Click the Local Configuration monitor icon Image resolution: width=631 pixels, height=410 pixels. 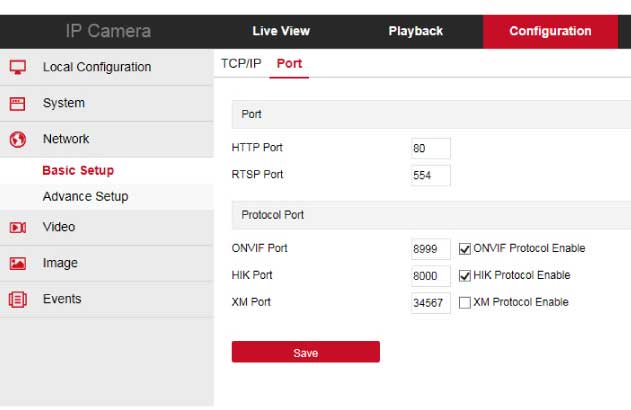[17, 67]
